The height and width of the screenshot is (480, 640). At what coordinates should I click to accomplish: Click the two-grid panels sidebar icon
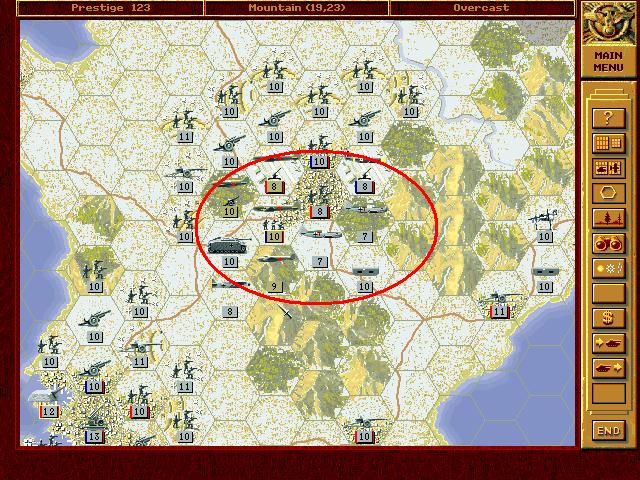[609, 143]
